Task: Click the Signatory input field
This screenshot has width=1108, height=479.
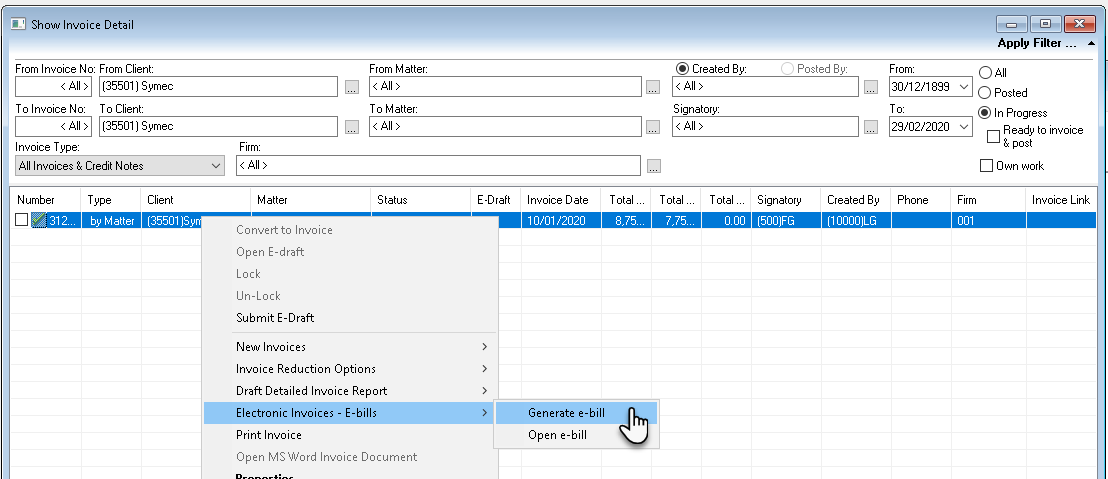Action: click(x=765, y=126)
